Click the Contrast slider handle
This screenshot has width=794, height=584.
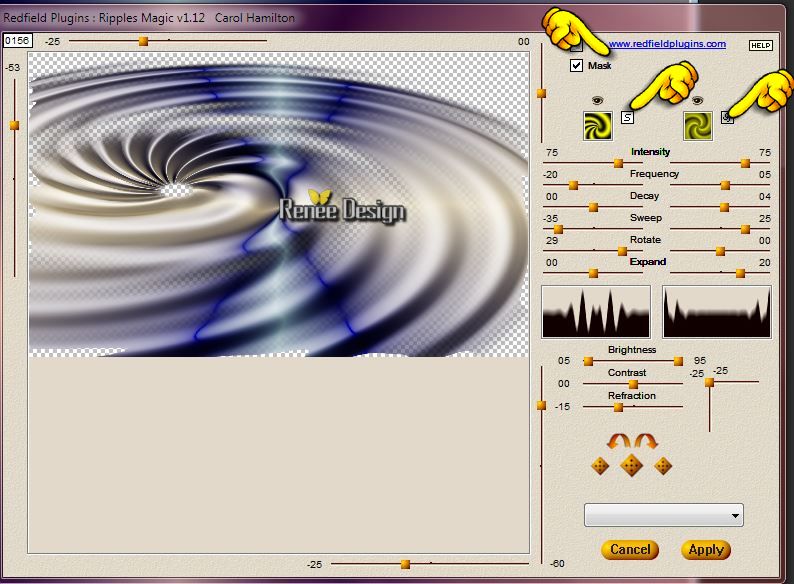pos(633,384)
